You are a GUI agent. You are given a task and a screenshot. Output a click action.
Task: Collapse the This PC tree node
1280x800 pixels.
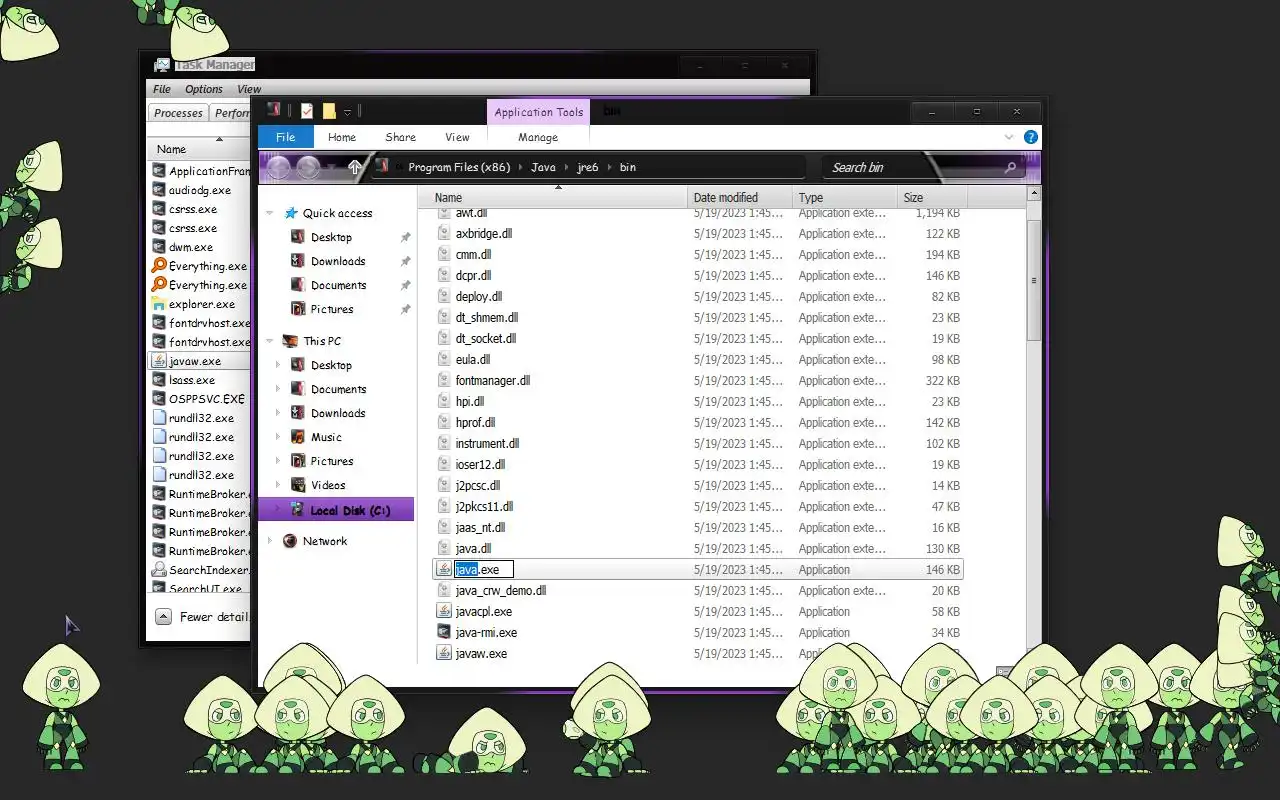point(269,342)
